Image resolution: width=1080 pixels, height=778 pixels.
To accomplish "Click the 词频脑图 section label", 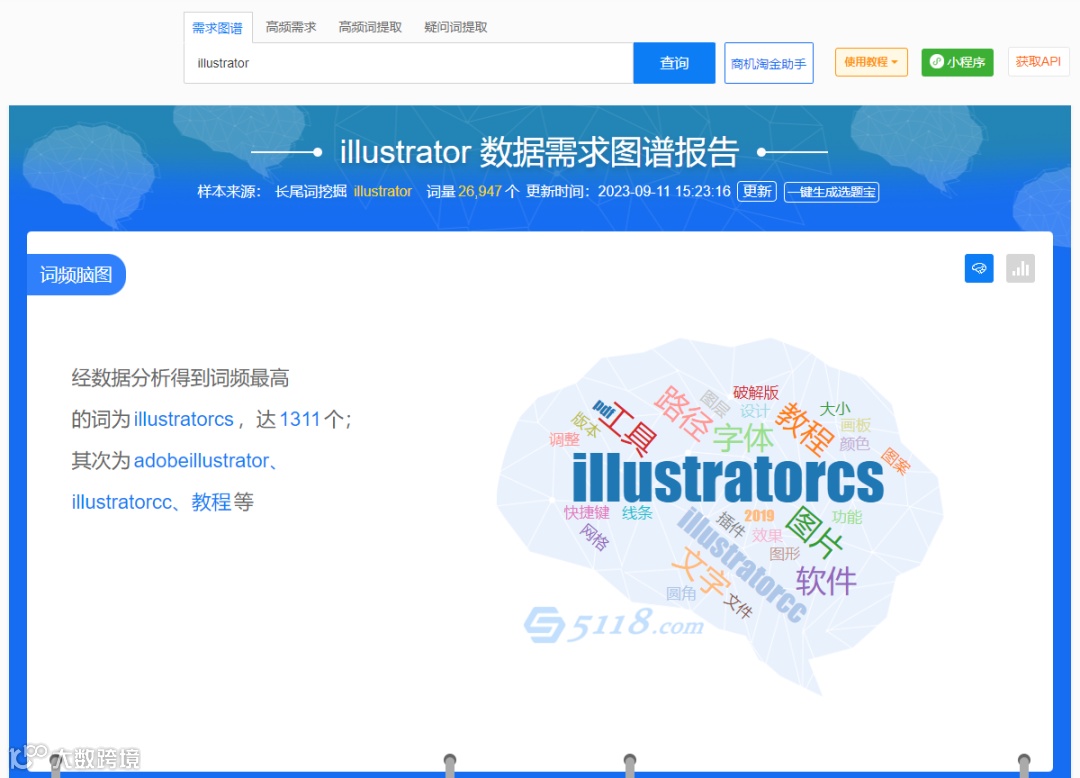I will 76,275.
